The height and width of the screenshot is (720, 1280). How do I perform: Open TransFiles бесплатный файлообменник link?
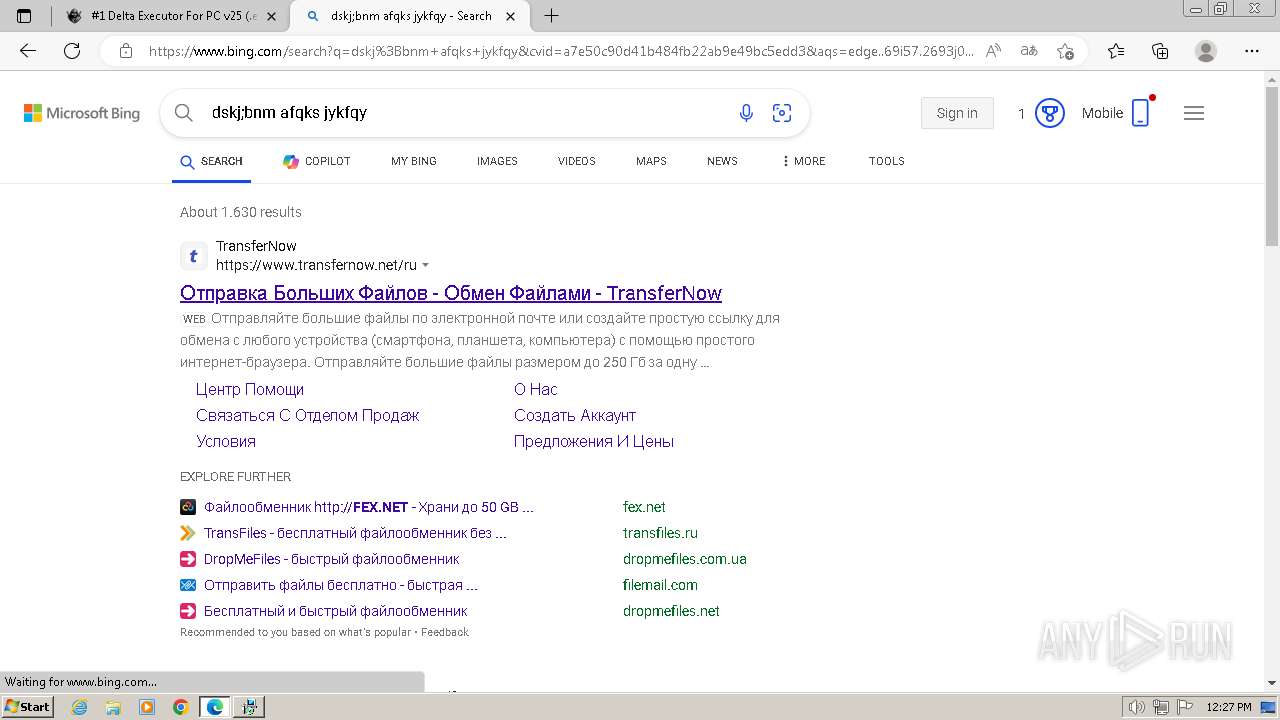coord(355,533)
